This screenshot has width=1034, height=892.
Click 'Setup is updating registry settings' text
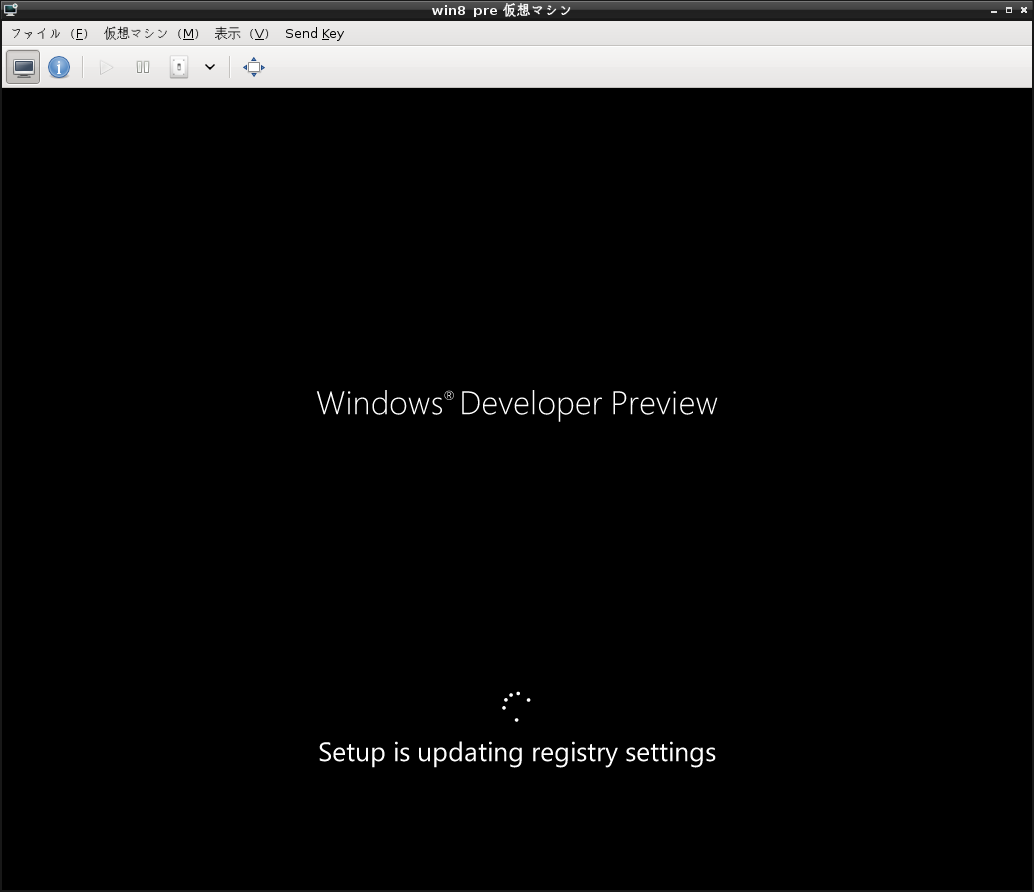517,752
